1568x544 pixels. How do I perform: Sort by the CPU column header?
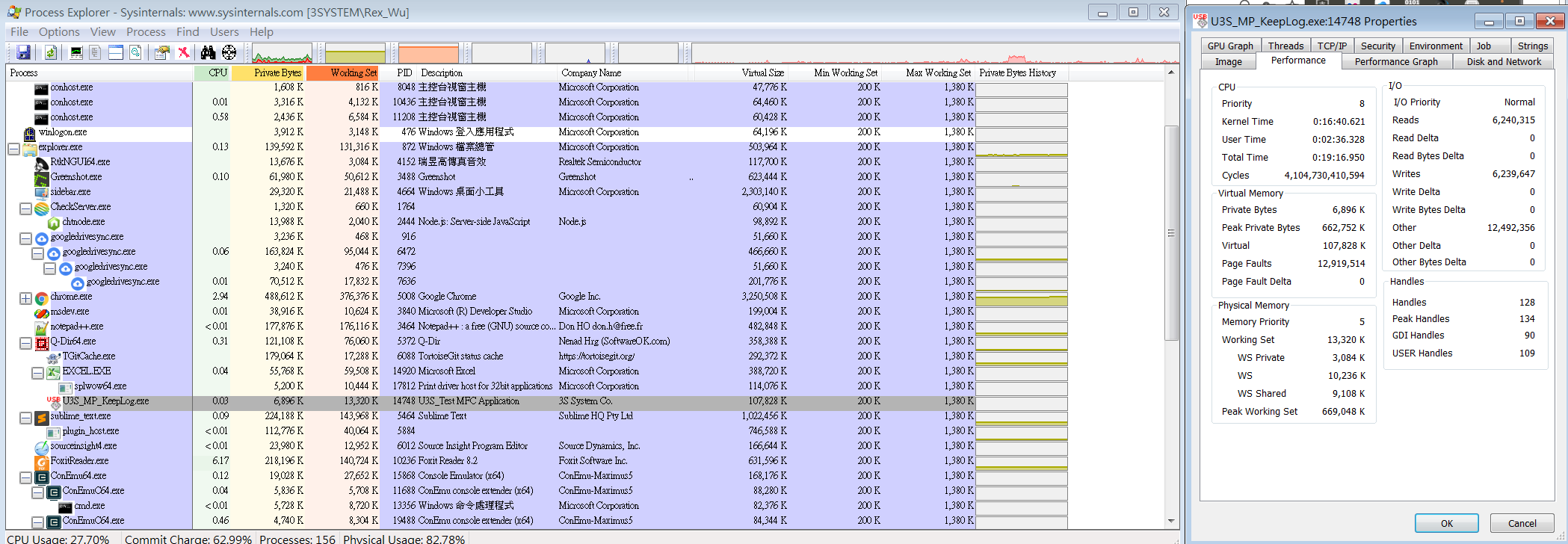[x=212, y=72]
